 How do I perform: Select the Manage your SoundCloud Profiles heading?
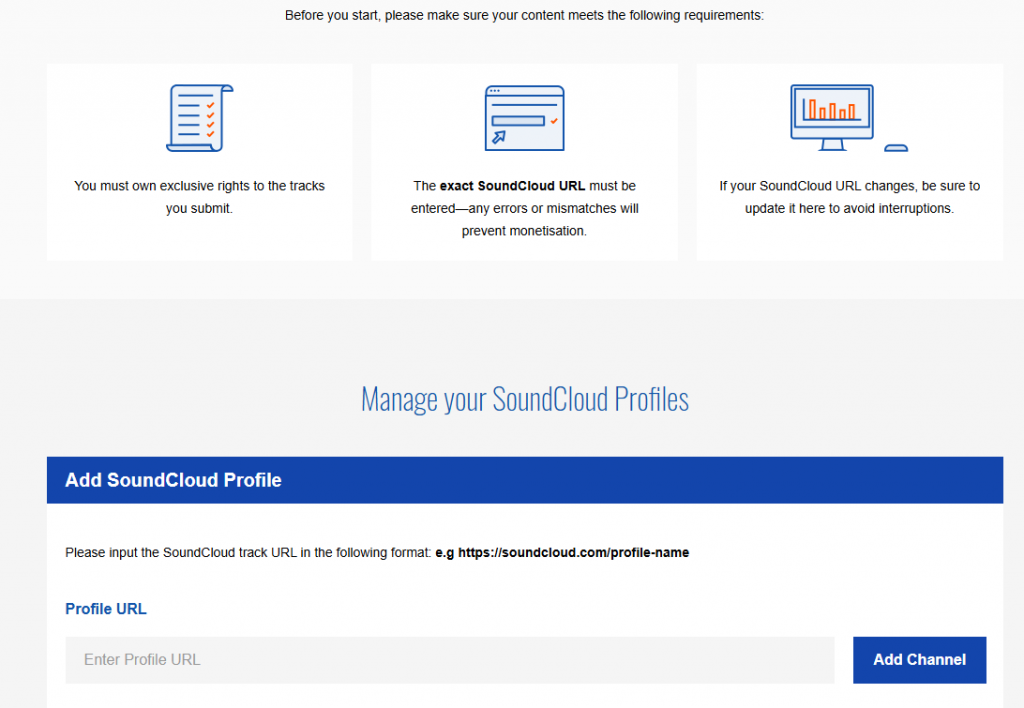point(524,400)
